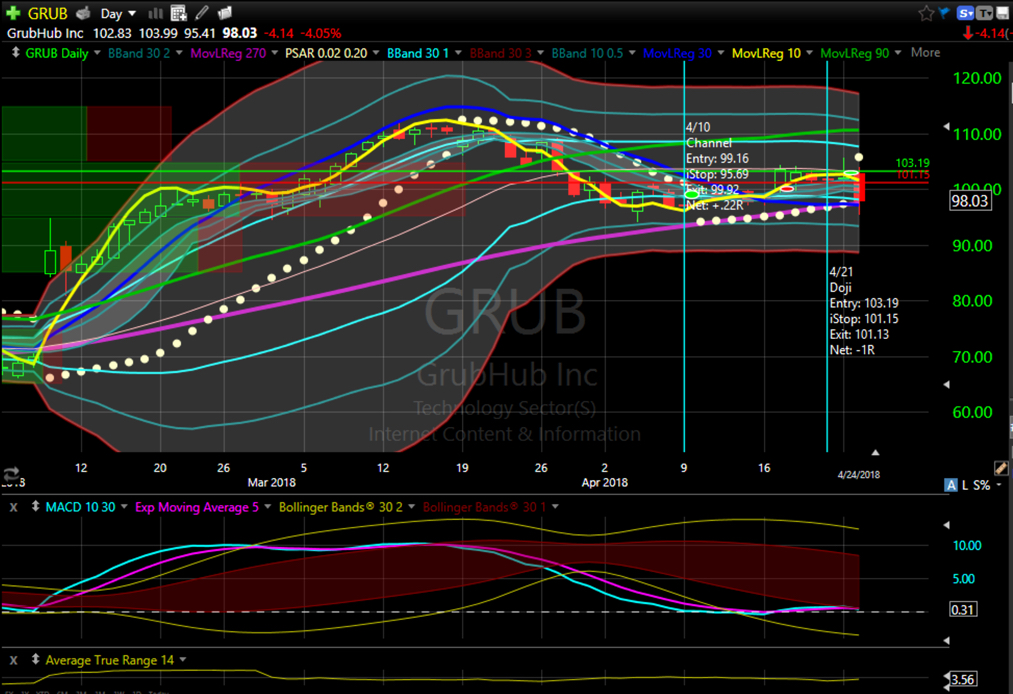Screen dimensions: 1013x694
Task: Click the 120.00 price scale label
Action: [x=977, y=78]
